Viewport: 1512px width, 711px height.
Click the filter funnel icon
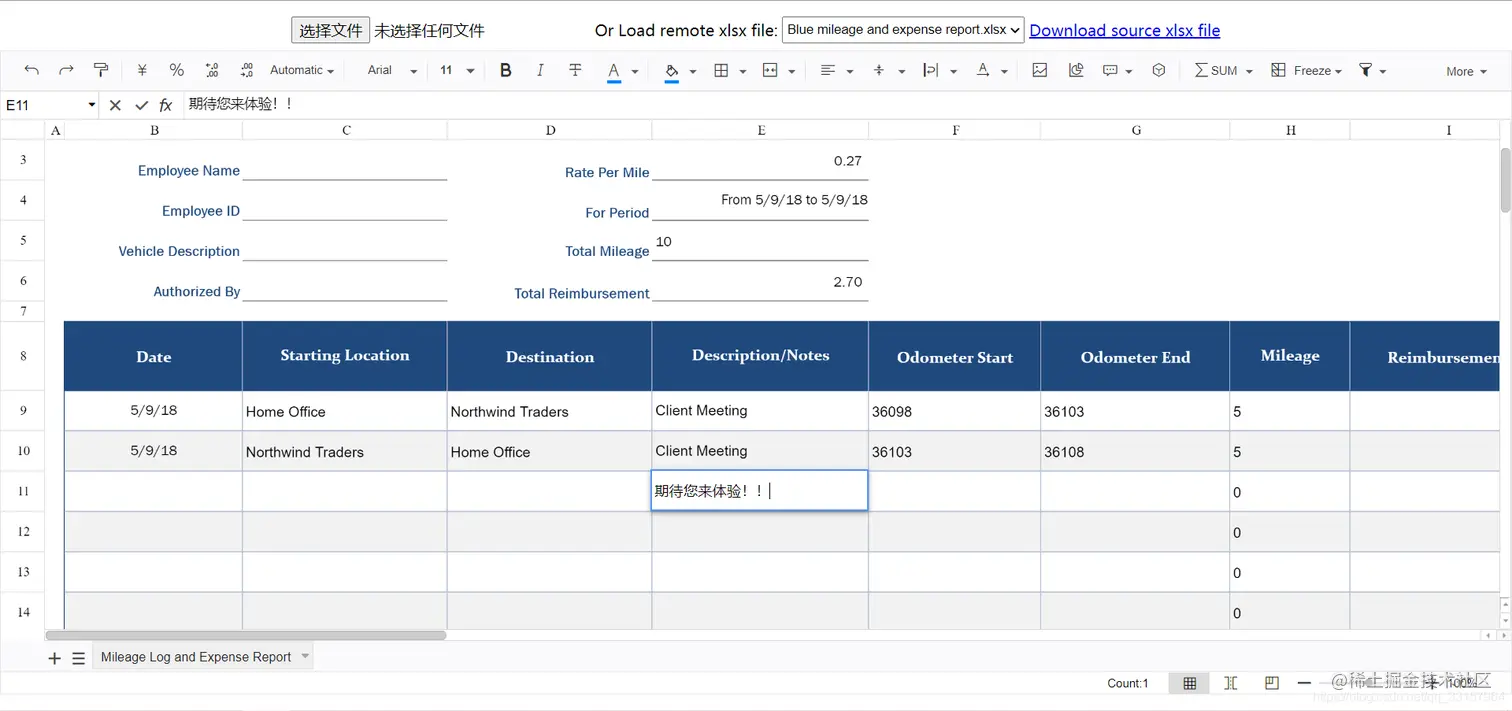pyautogui.click(x=1365, y=70)
